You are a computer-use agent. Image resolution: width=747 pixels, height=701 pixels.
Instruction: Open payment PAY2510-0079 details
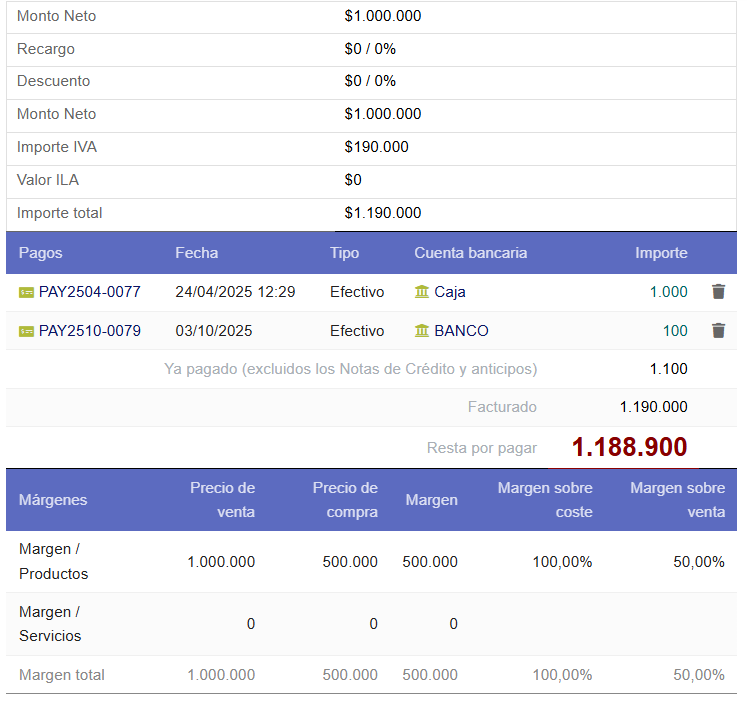[x=89, y=331]
